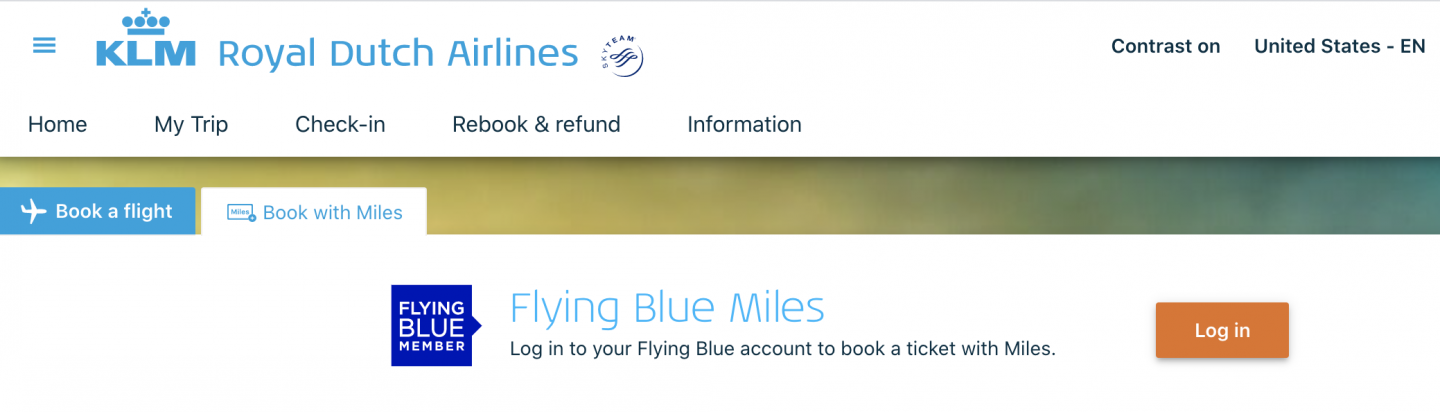1440x412 pixels.
Task: Click the SkyTeam alliance logo
Action: [621, 55]
